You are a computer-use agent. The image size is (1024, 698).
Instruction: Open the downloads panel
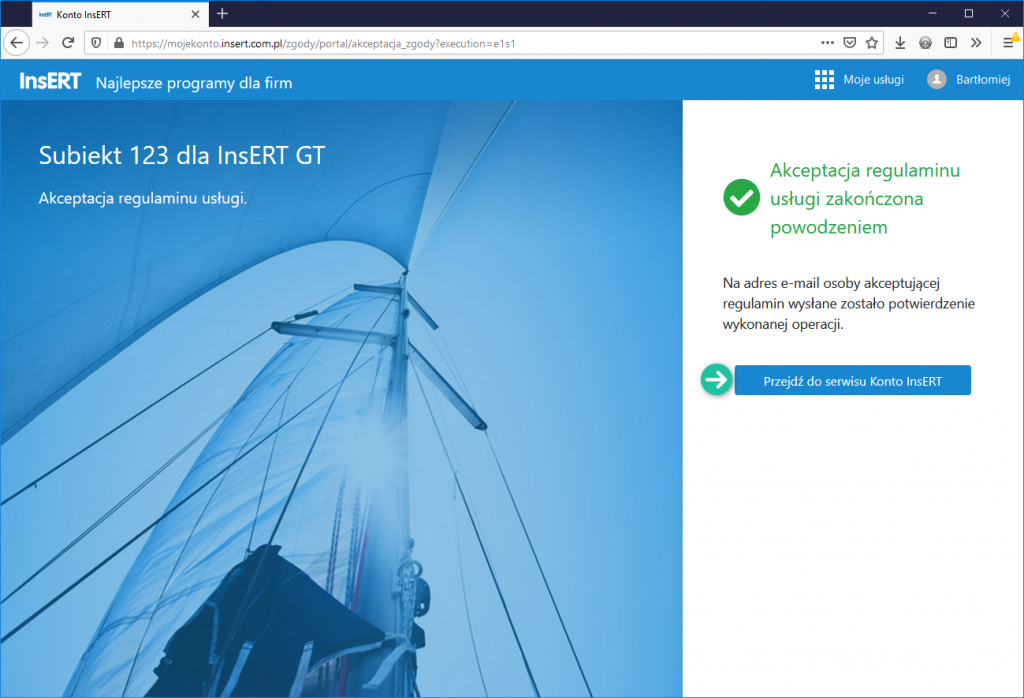[x=900, y=43]
